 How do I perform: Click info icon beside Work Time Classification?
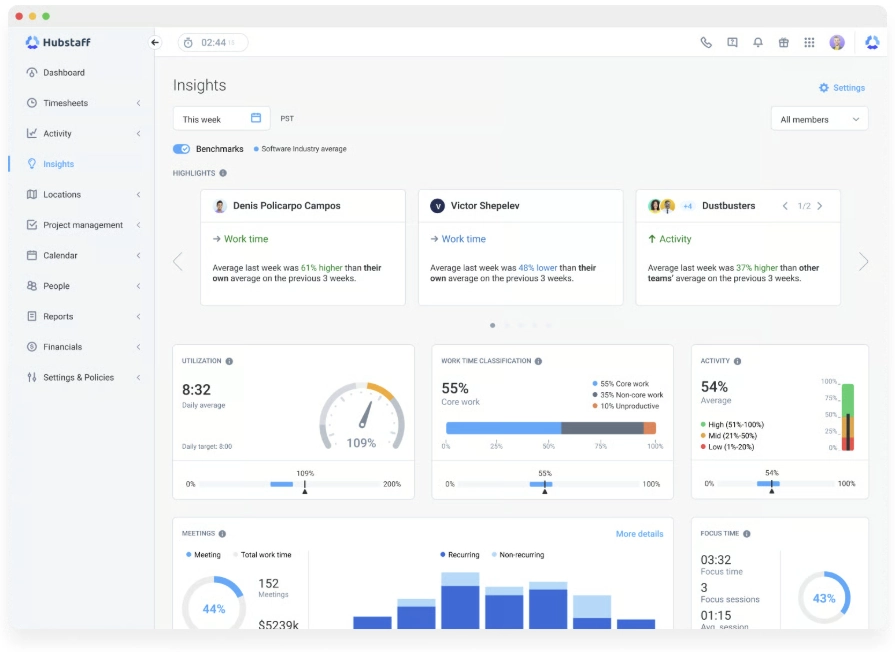pos(538,361)
